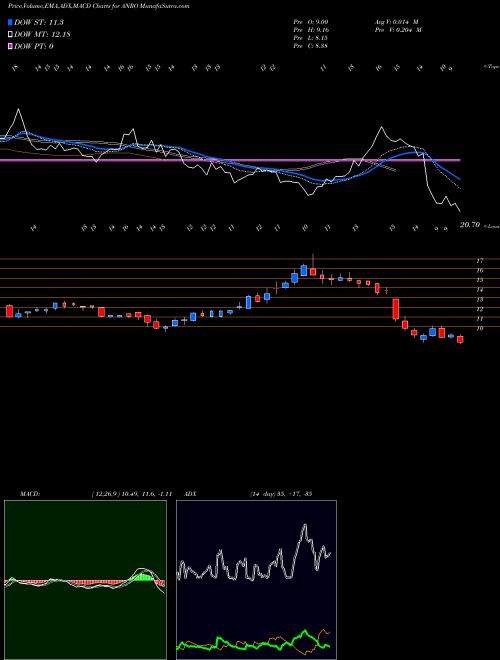This screenshot has height=660, width=500.
Task: Select the 'Pre V: 0.204 M' value
Action: point(398,30)
